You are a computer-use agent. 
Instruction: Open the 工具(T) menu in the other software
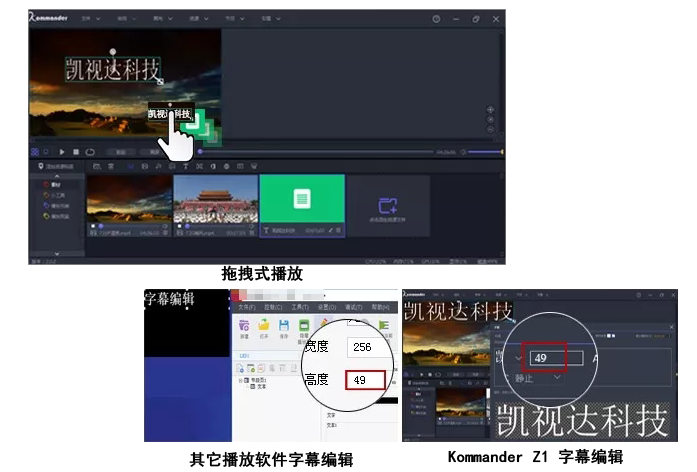(x=300, y=307)
